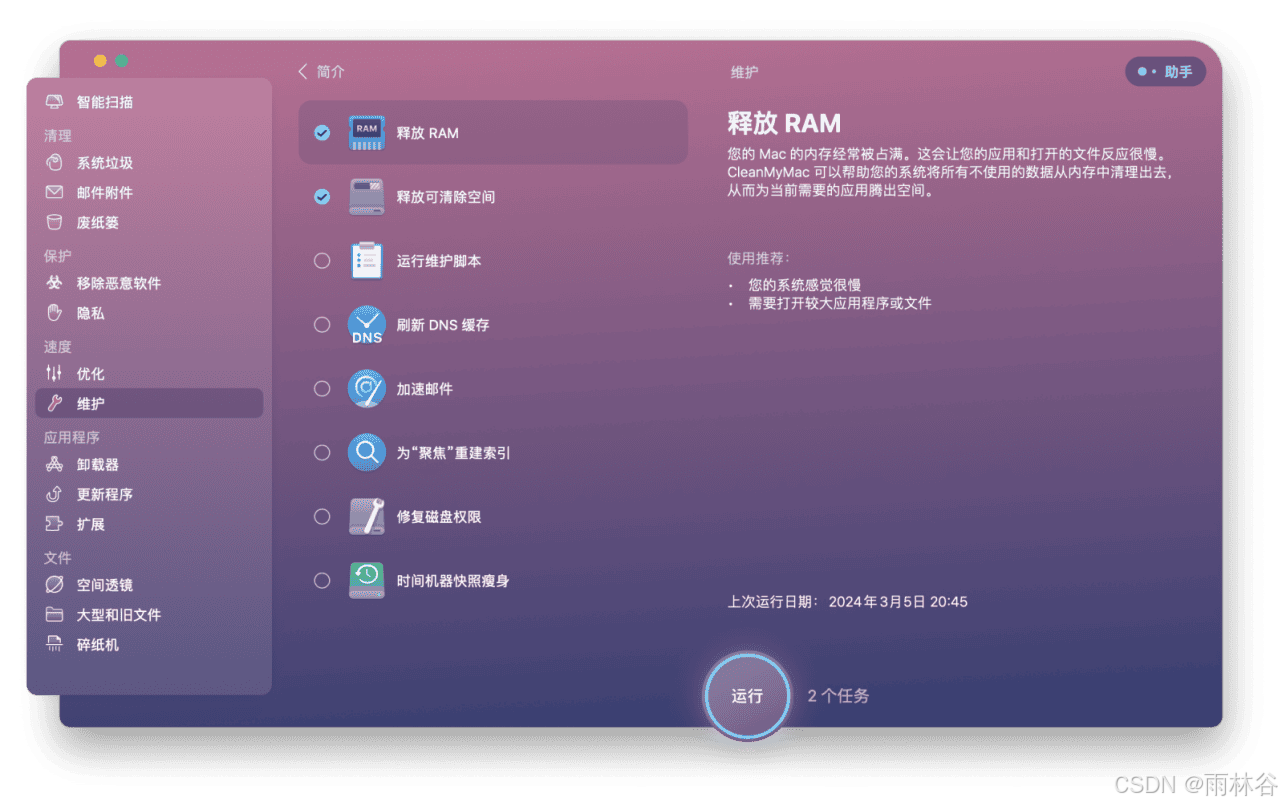
Task: Open the 隐私 hand icon
Action: pyautogui.click(x=55, y=313)
